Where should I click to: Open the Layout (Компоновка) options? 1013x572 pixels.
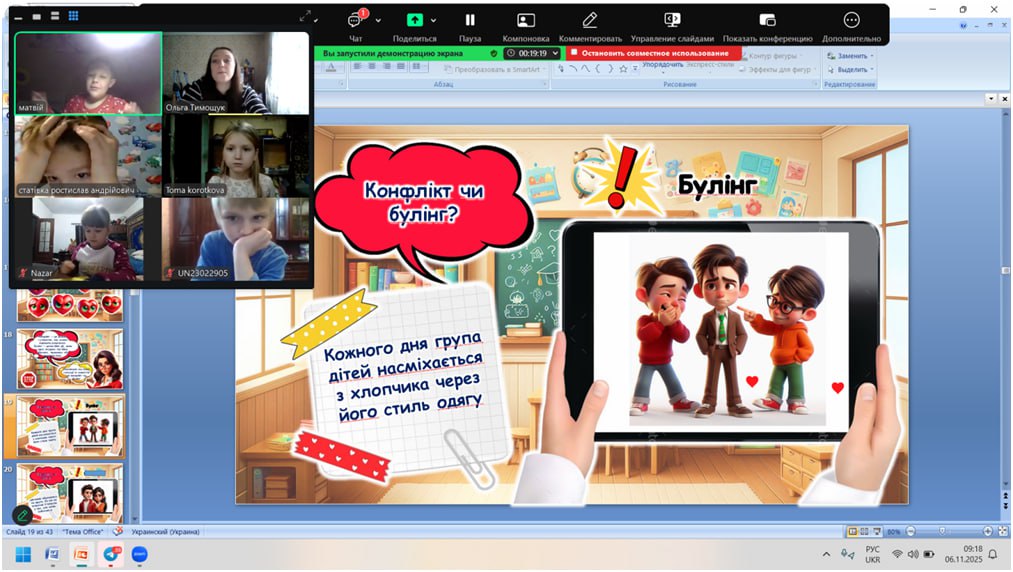click(x=526, y=22)
